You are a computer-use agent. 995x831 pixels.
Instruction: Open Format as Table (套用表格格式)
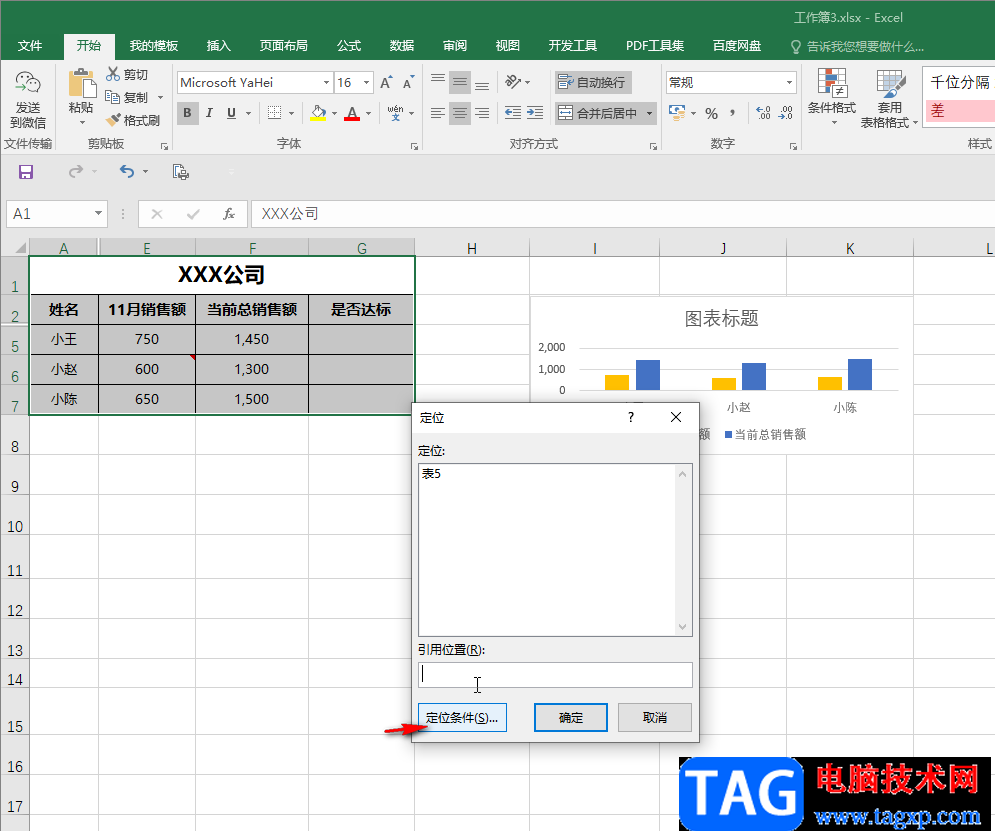889,98
